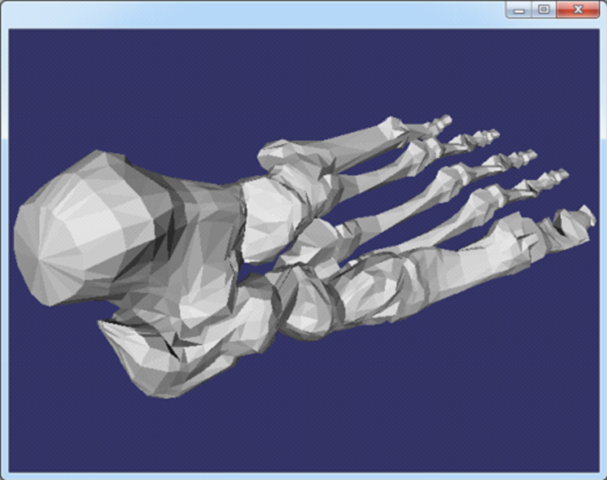Minimize the 3D viewer window
This screenshot has width=607, height=480.
[x=518, y=9]
